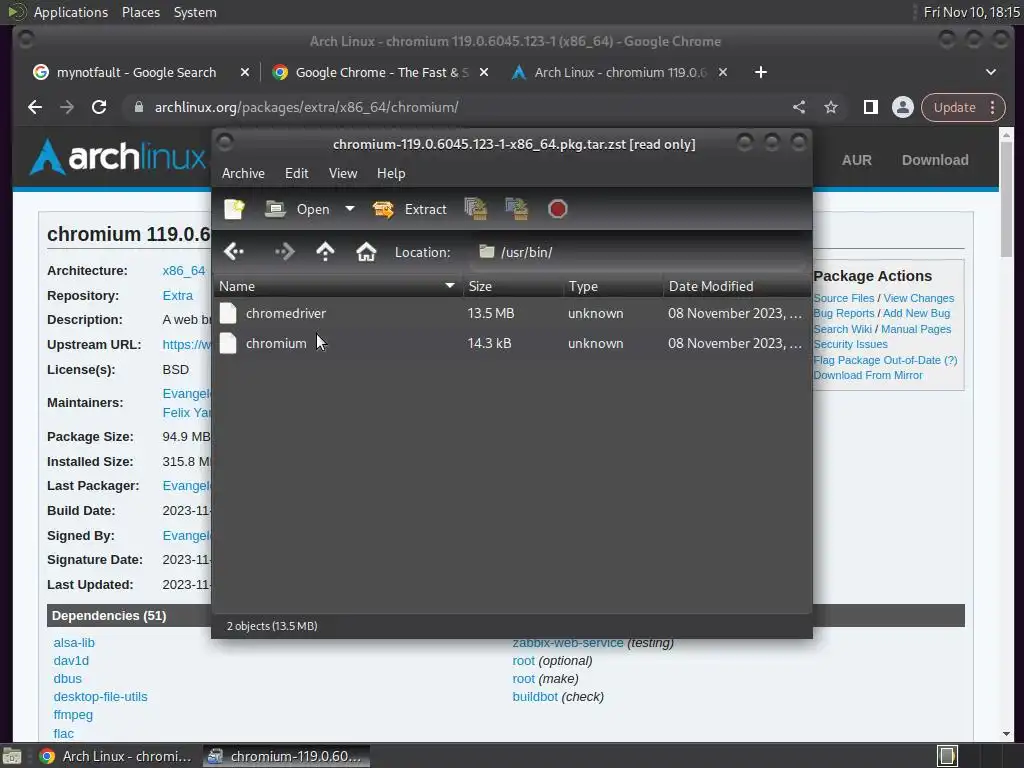Viewport: 1024px width, 768px height.
Task: Switch to mynotfault Google Search tab
Action: [x=136, y=72]
